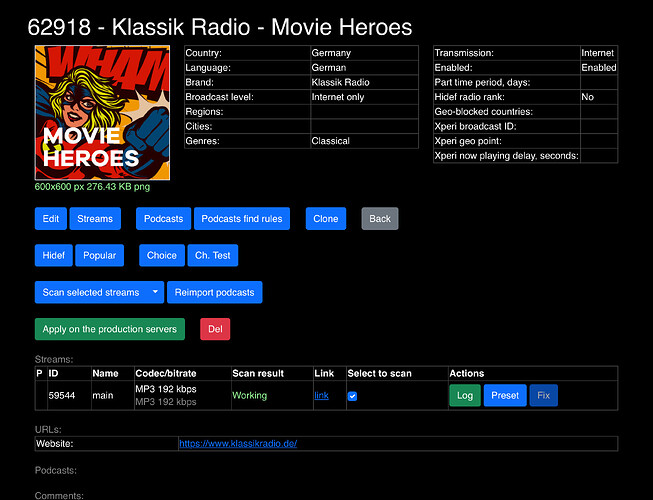Click the 'German' language value
The height and width of the screenshot is (500, 653).
coord(329,68)
